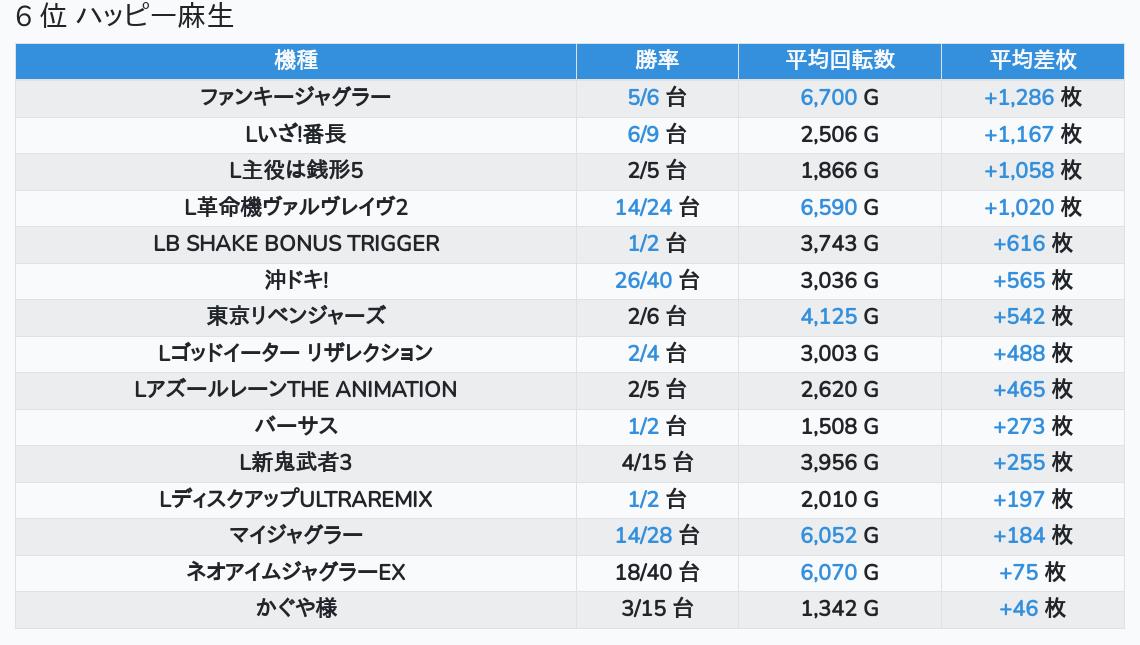The height and width of the screenshot is (645, 1140).
Task: Click L主役は銭形5 machine name
Action: (295, 171)
